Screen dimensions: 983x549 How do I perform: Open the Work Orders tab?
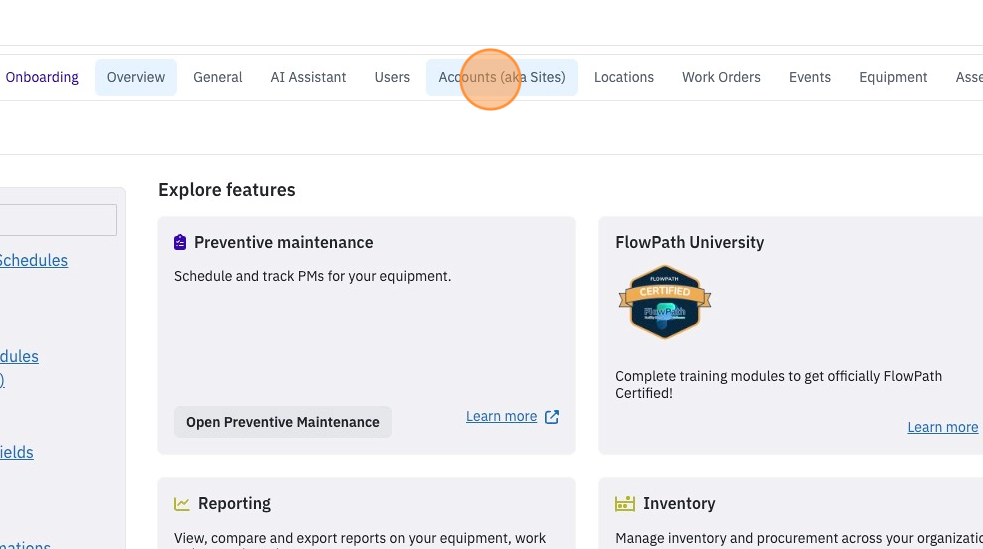[x=721, y=77]
